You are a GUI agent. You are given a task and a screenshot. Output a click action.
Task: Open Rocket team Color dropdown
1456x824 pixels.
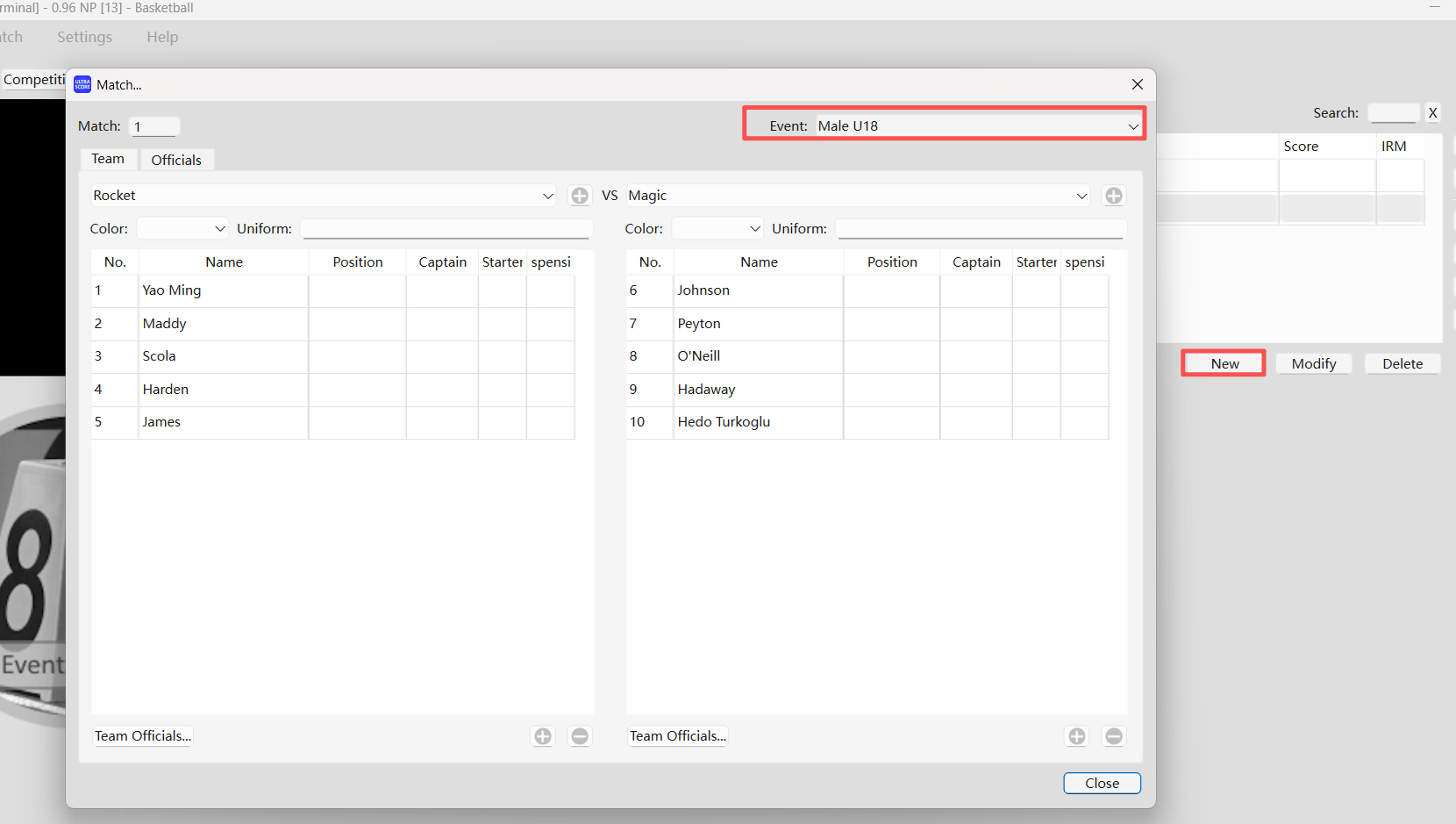(182, 229)
